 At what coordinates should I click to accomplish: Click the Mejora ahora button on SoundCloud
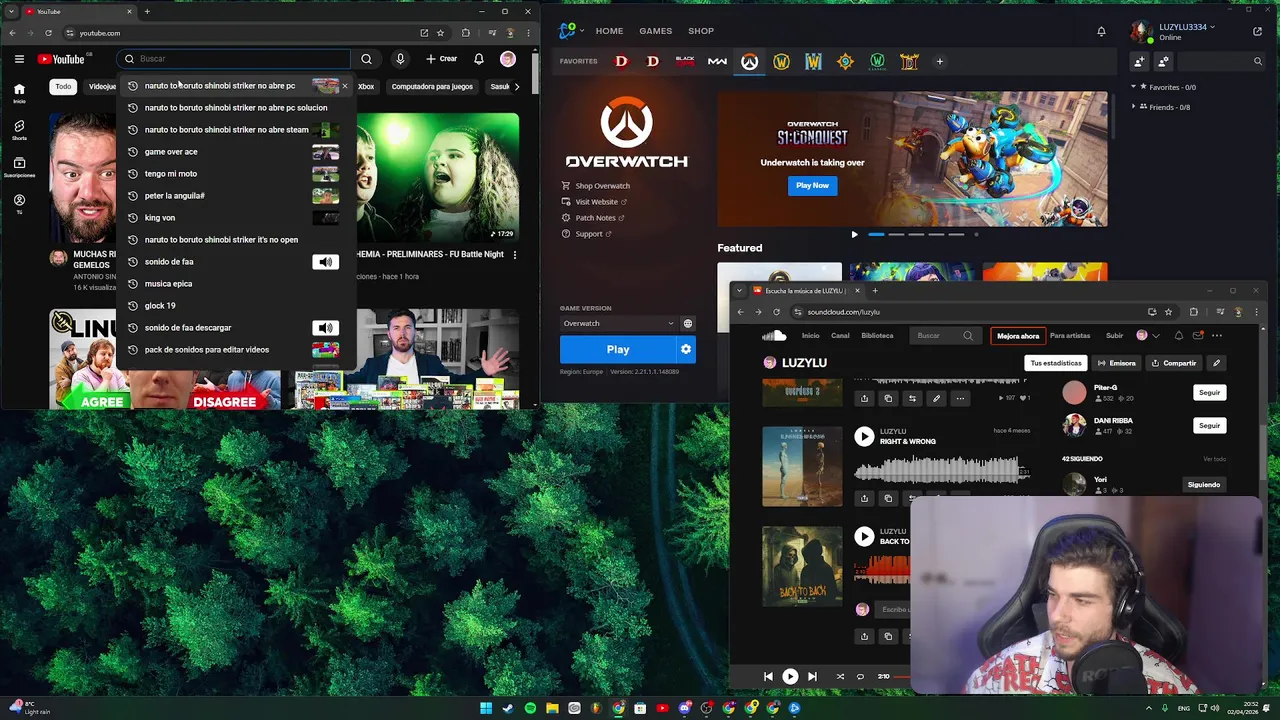1018,336
